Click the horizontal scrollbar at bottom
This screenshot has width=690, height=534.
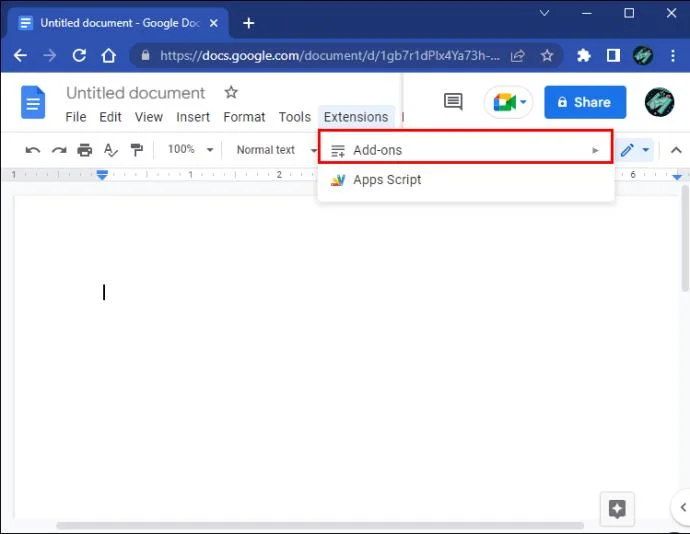pos(320,526)
